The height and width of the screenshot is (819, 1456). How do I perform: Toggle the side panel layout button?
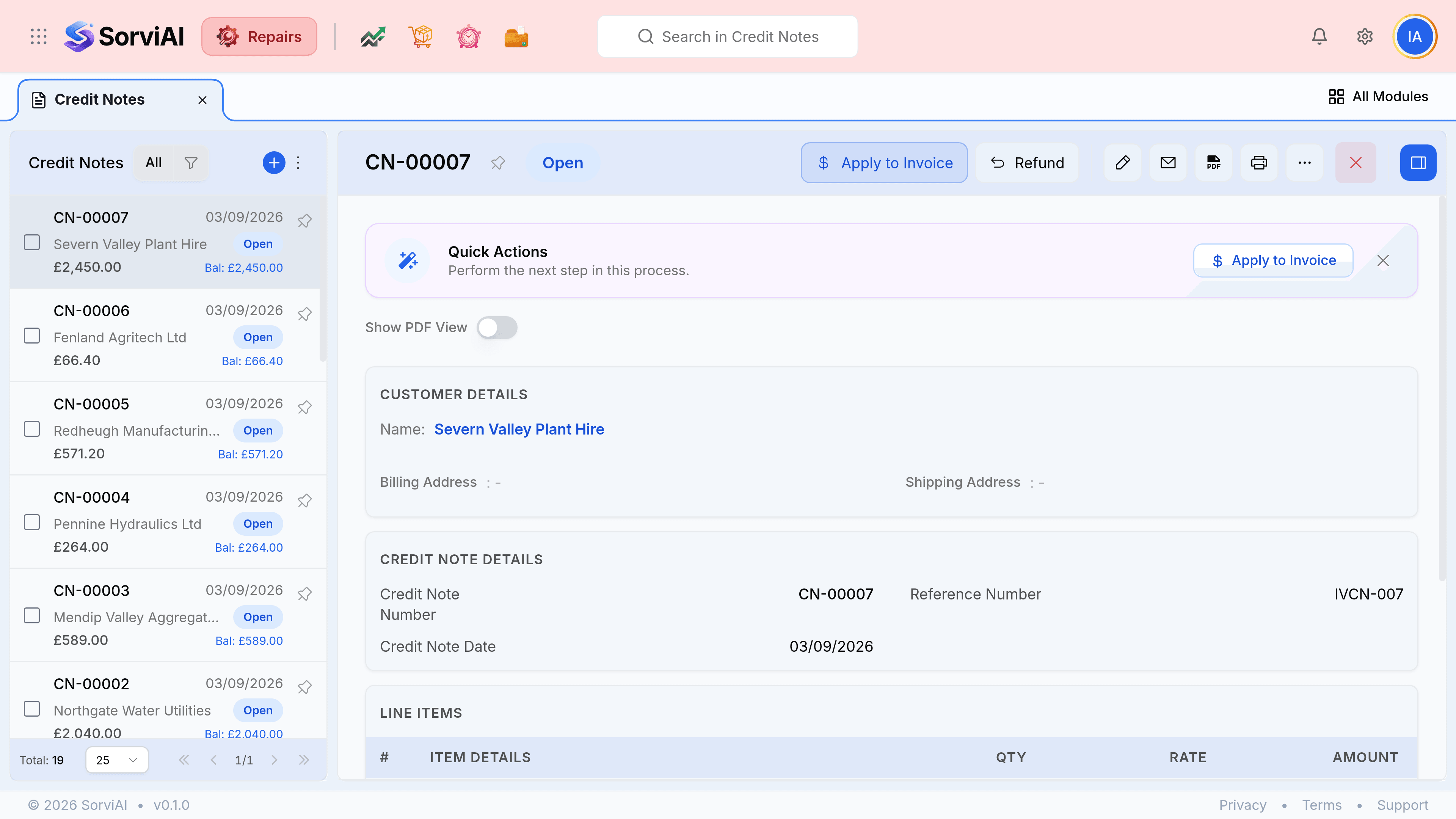click(x=1418, y=163)
